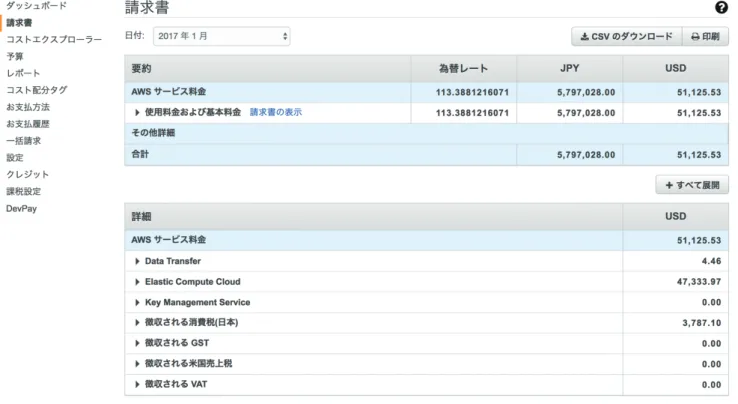Click the 請求書 page heading

147,7
